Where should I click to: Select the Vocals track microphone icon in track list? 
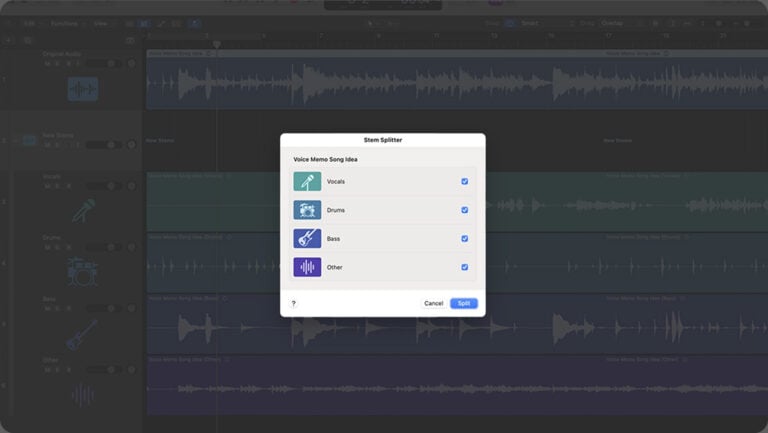(83, 211)
